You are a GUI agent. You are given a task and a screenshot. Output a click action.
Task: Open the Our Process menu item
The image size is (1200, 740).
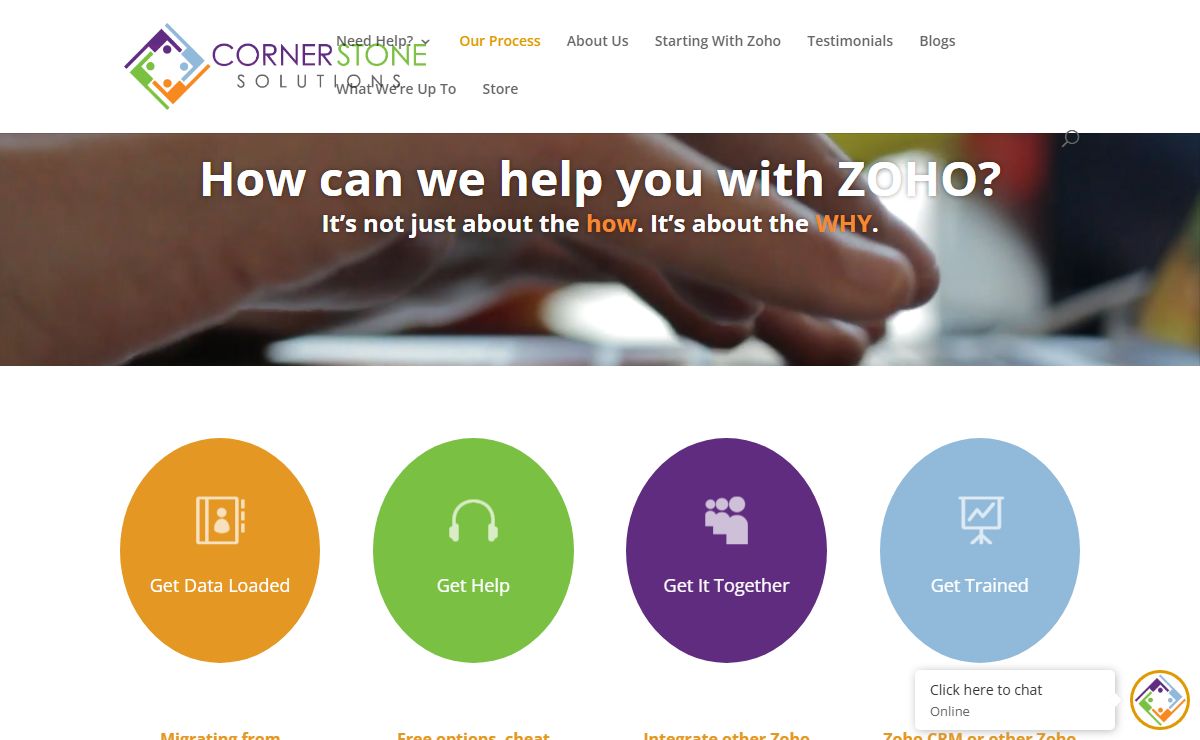(x=500, y=41)
